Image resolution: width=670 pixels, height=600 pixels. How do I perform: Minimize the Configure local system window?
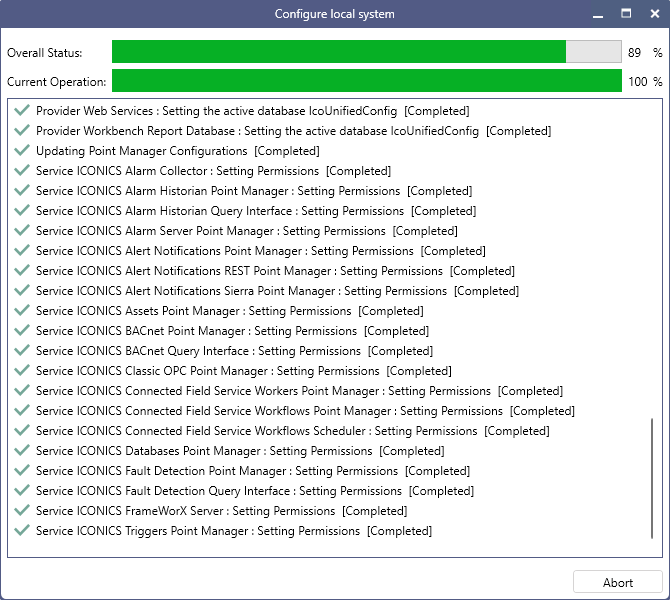point(598,14)
